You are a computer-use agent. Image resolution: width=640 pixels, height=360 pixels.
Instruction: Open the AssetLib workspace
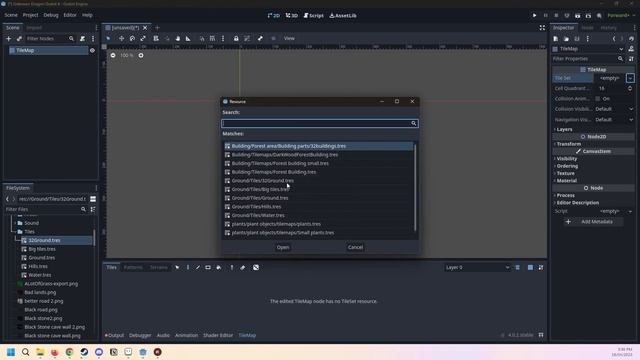pyautogui.click(x=343, y=16)
